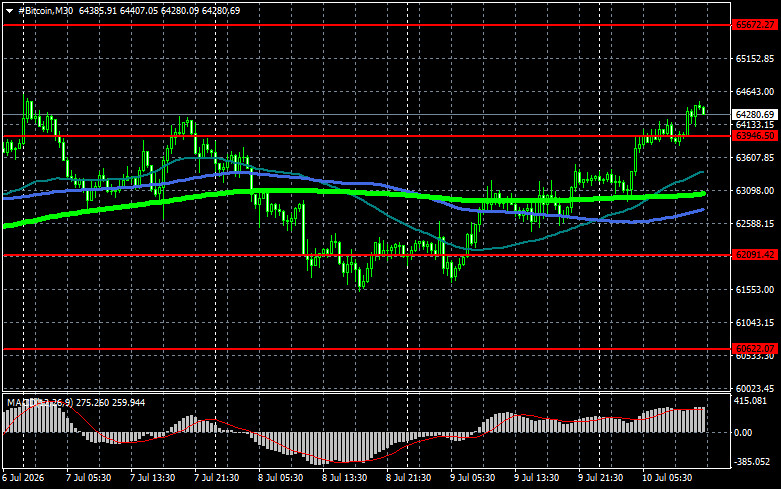Select the horizontal red line at 62091.42
The width and height of the screenshot is (781, 489).
[x=367, y=255]
